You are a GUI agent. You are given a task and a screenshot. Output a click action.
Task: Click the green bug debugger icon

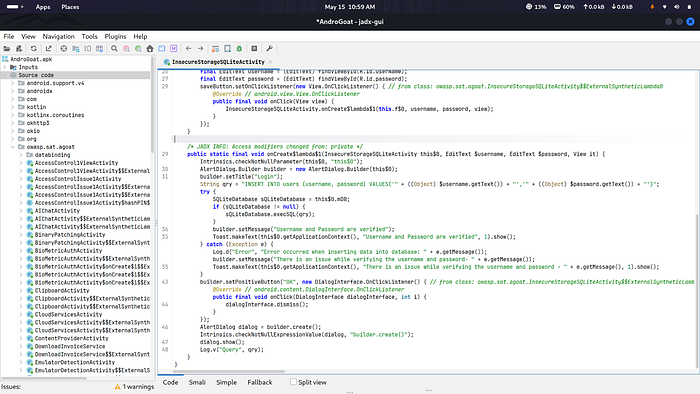click(x=239, y=49)
